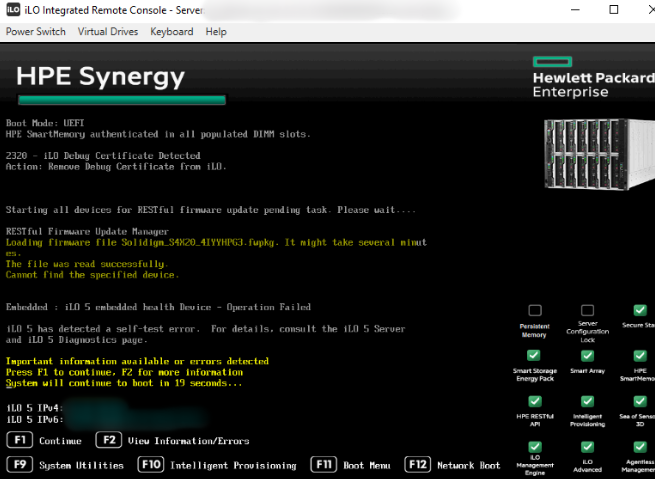Screen dimensions: 655x479
Task: Click the 'iLO 5 IPv4:' label
Action: 34,408
